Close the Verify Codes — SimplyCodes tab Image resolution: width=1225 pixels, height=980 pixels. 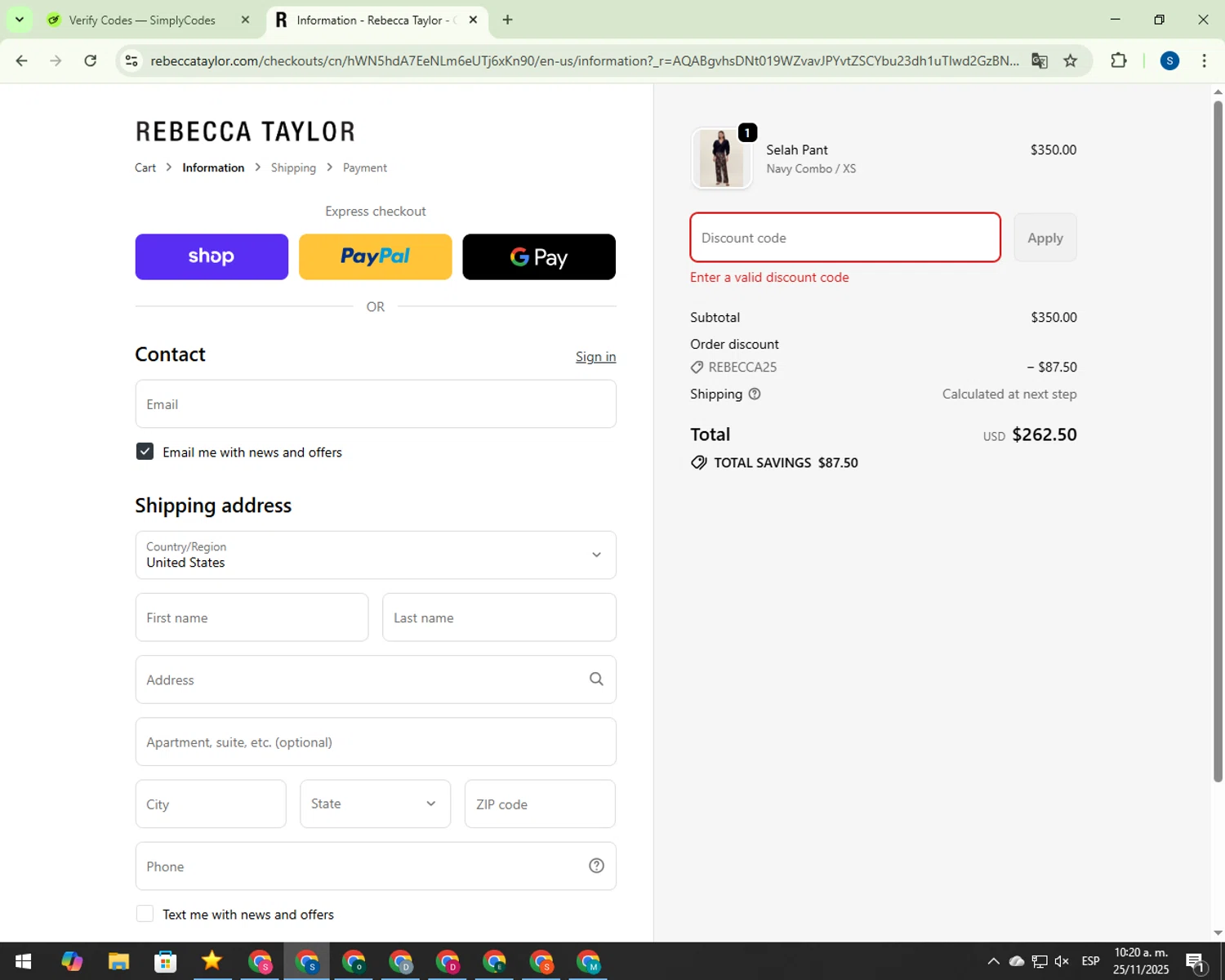click(245, 20)
